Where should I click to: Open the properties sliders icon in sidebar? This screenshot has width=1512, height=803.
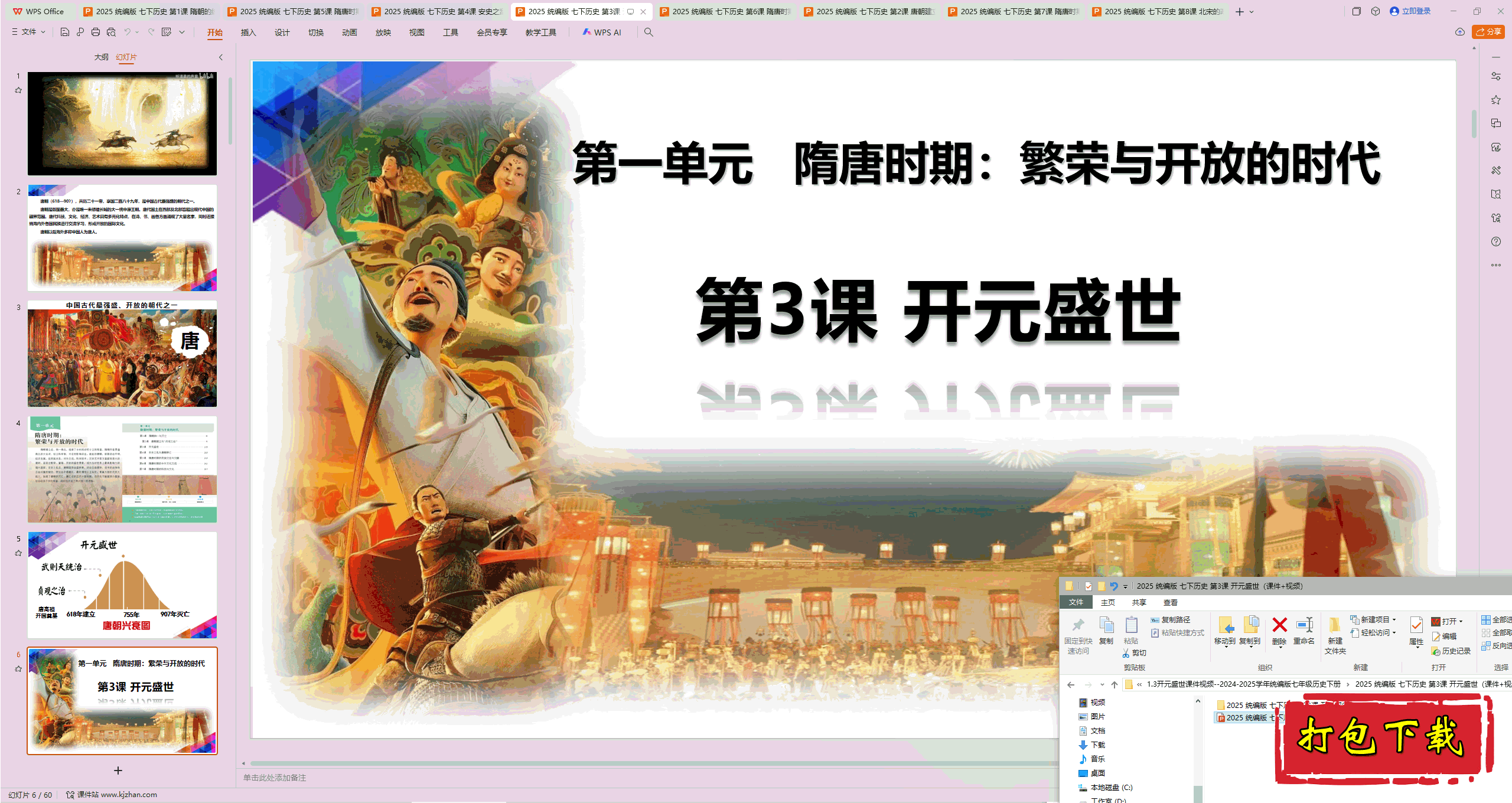(1495, 76)
